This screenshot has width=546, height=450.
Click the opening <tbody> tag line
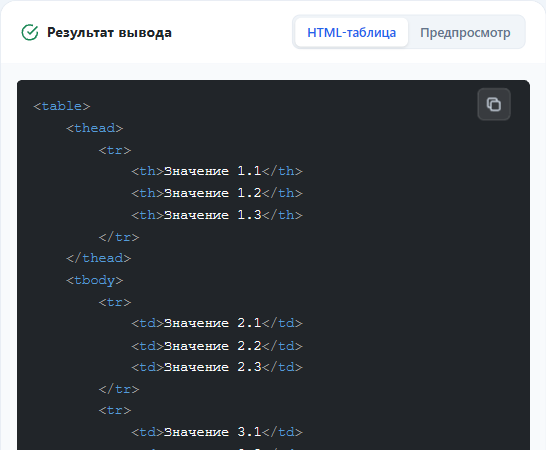pyautogui.click(x=94, y=280)
